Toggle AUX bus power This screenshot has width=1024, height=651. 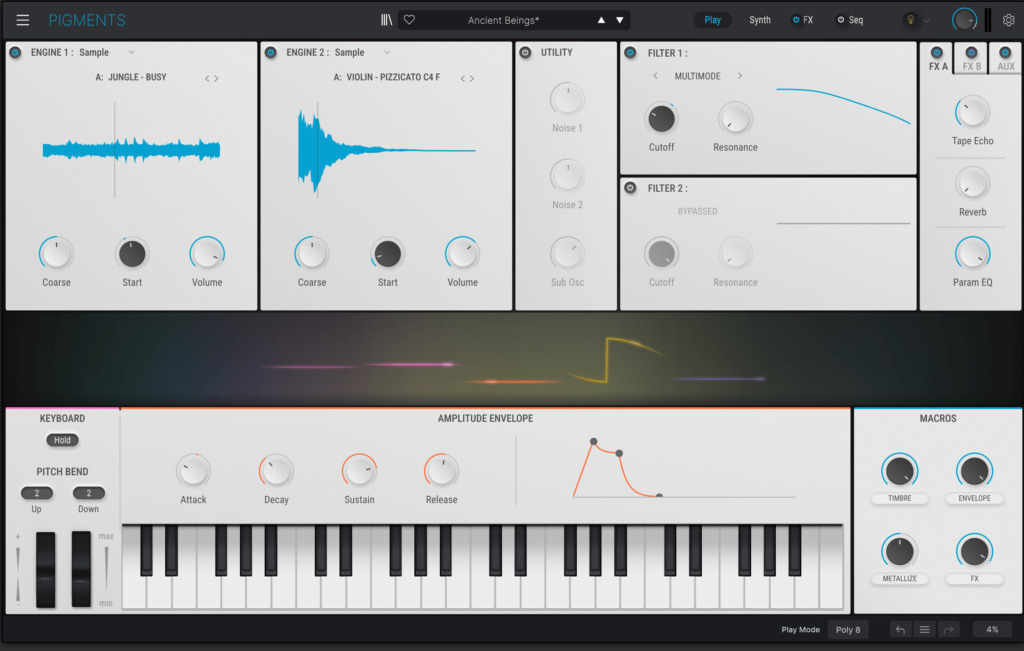1005,52
